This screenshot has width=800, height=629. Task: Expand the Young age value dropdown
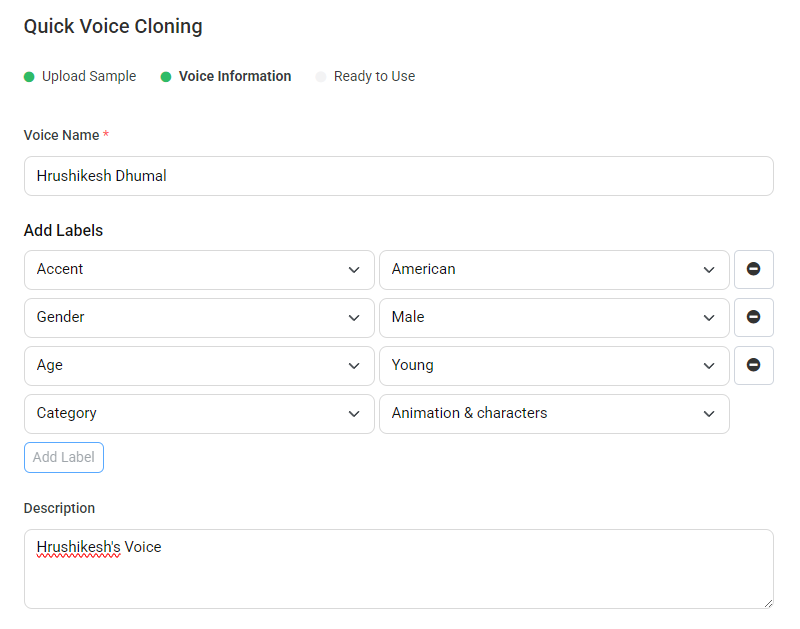click(554, 365)
